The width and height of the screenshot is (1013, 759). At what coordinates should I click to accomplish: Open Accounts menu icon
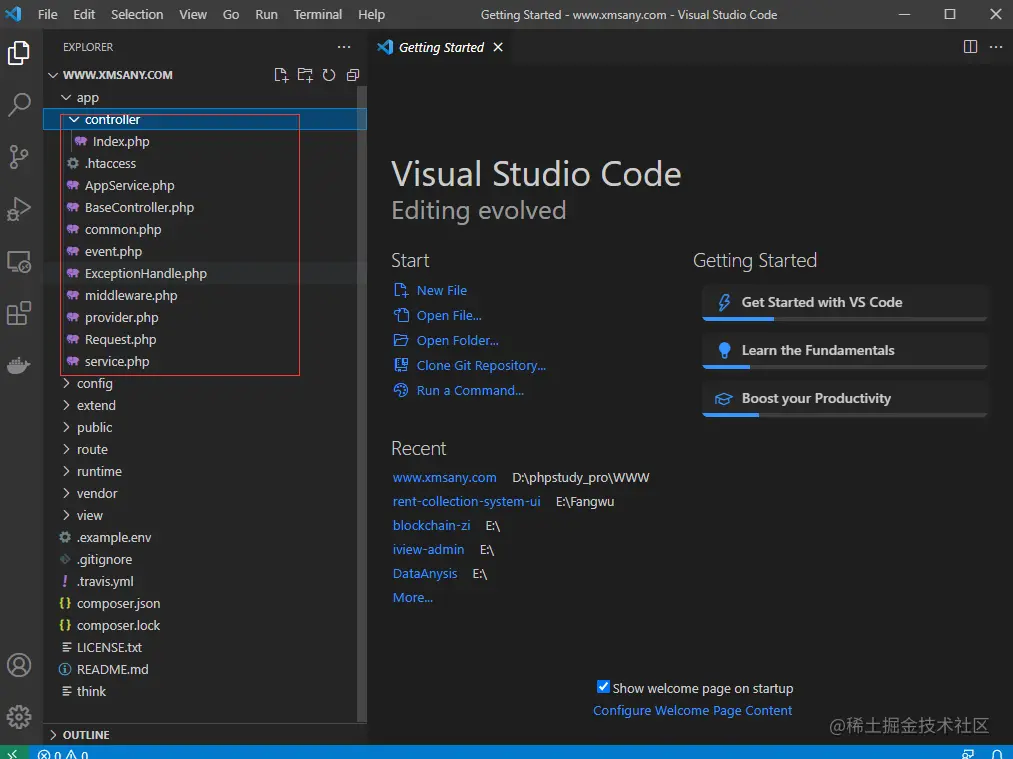pyautogui.click(x=19, y=665)
